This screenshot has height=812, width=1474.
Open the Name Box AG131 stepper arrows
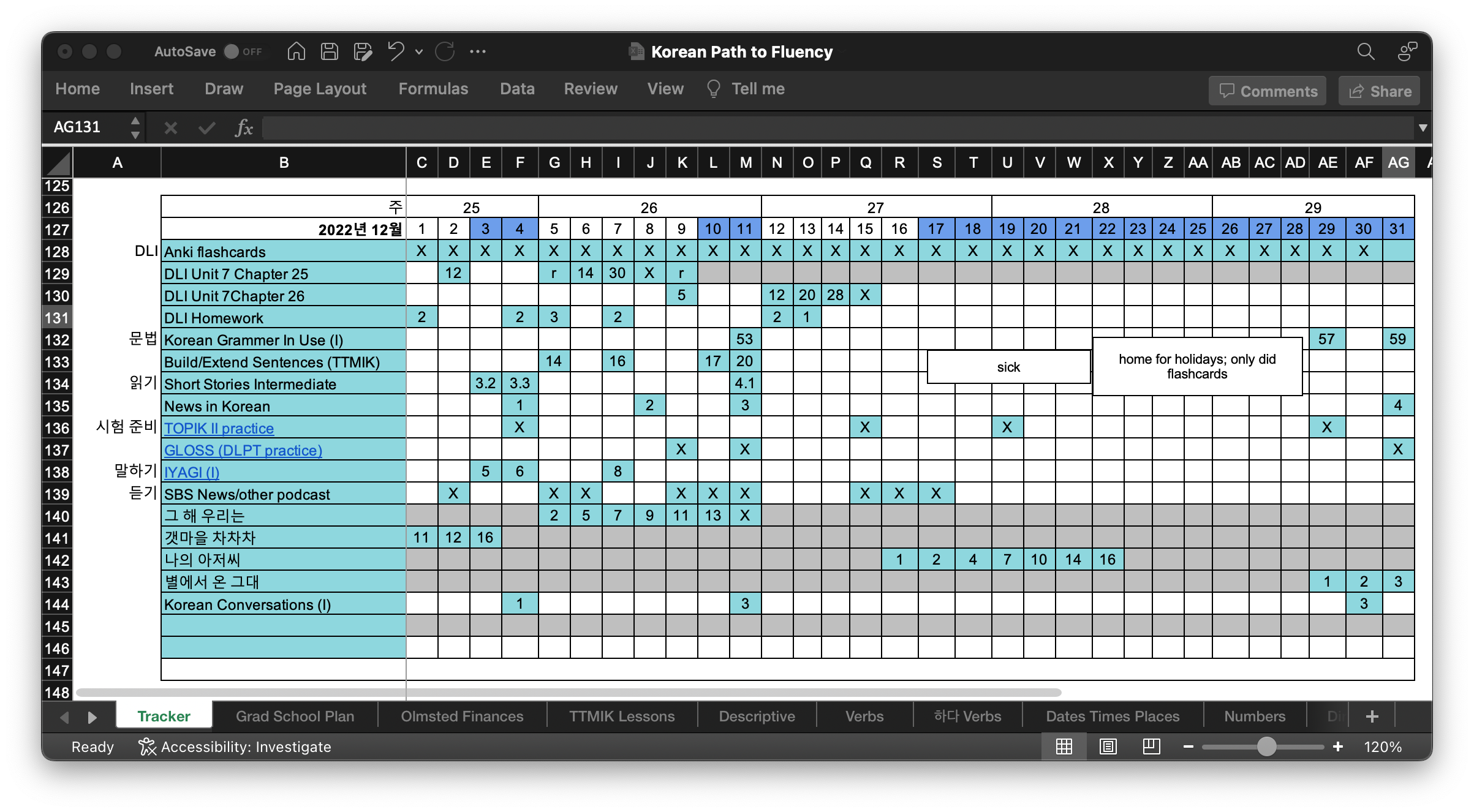135,127
